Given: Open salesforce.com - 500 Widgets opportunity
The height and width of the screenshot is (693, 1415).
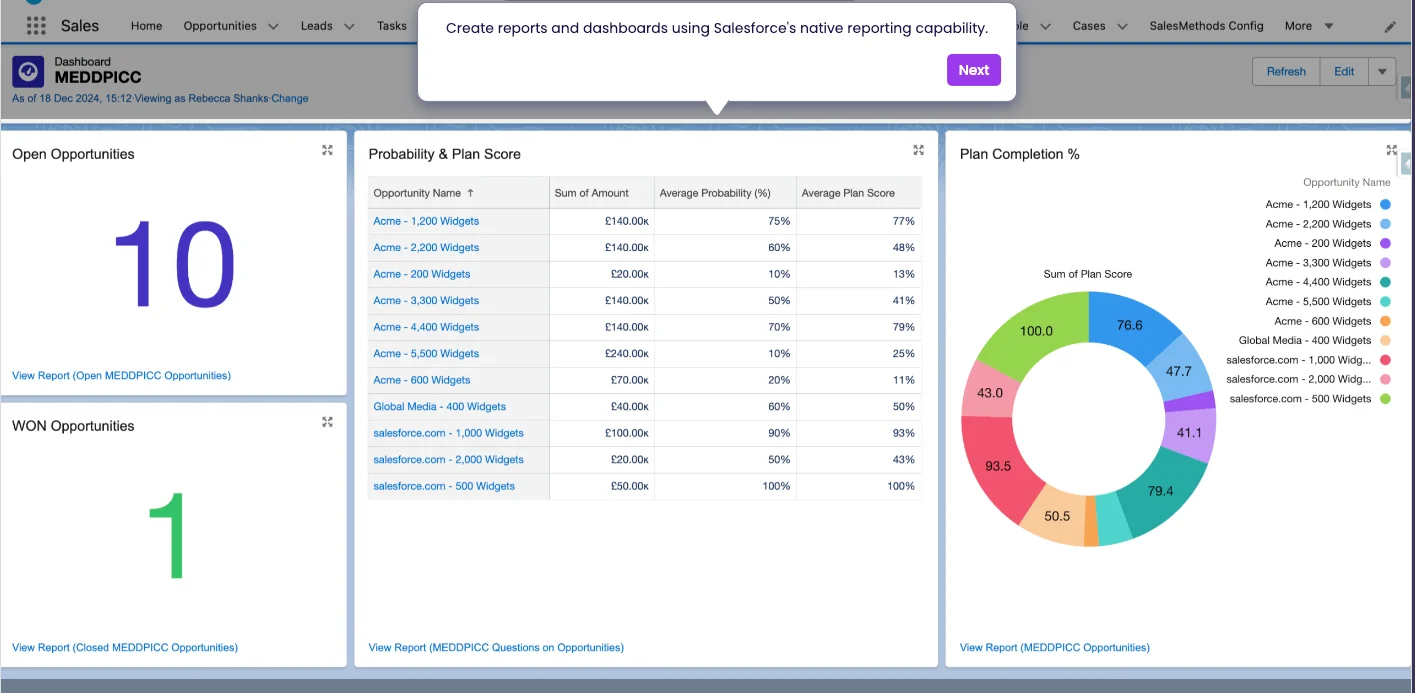Looking at the screenshot, I should pyautogui.click(x=444, y=486).
